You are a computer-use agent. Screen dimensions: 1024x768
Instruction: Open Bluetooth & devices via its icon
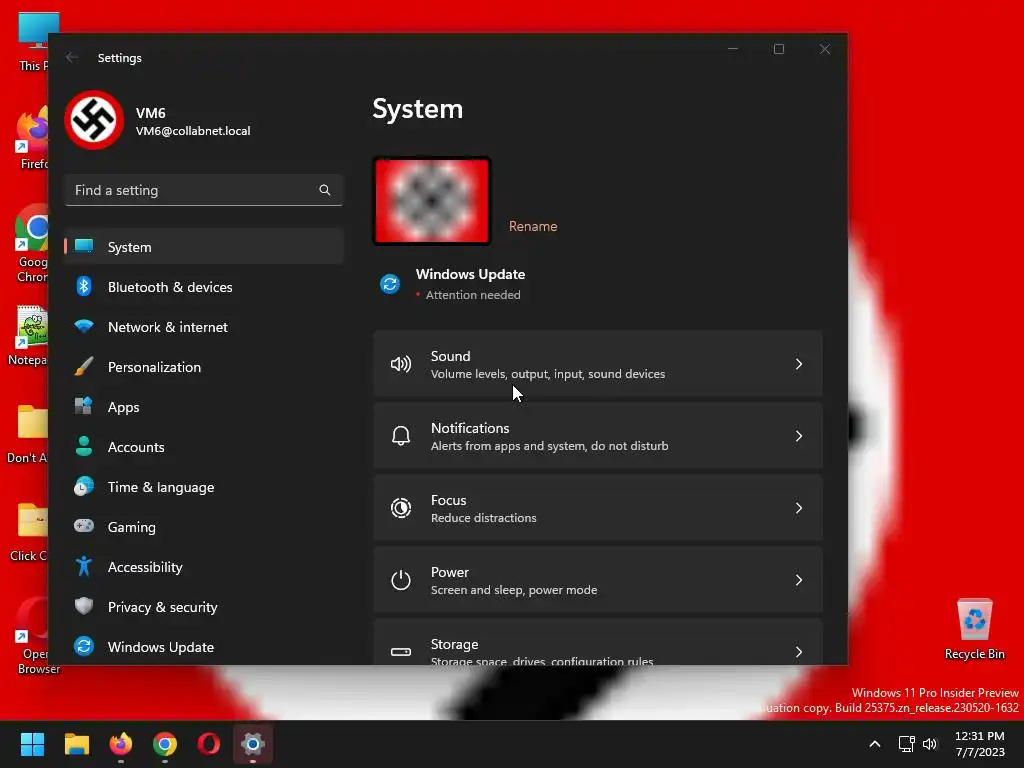point(84,287)
